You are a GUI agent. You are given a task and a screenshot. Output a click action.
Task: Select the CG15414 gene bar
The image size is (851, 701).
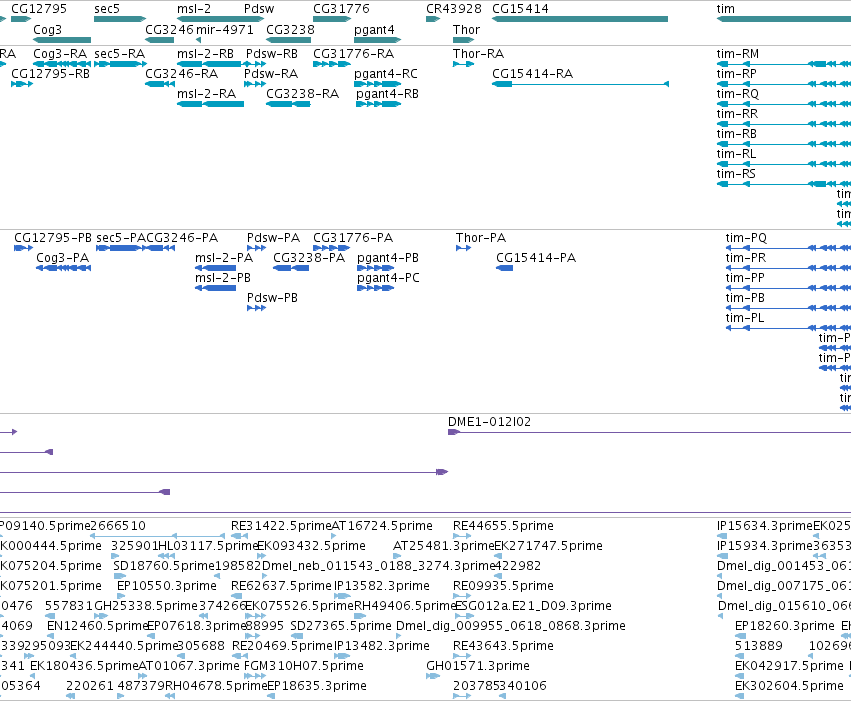[x=580, y=19]
